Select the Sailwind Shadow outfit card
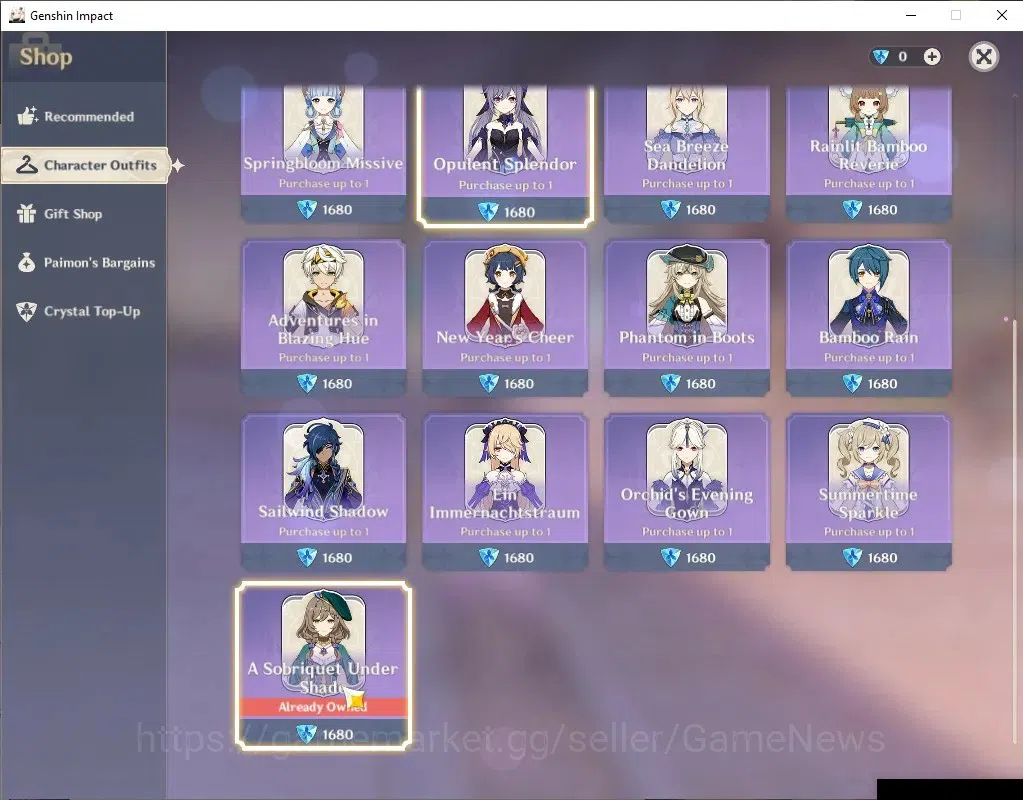This screenshot has width=1023, height=800. coord(324,492)
